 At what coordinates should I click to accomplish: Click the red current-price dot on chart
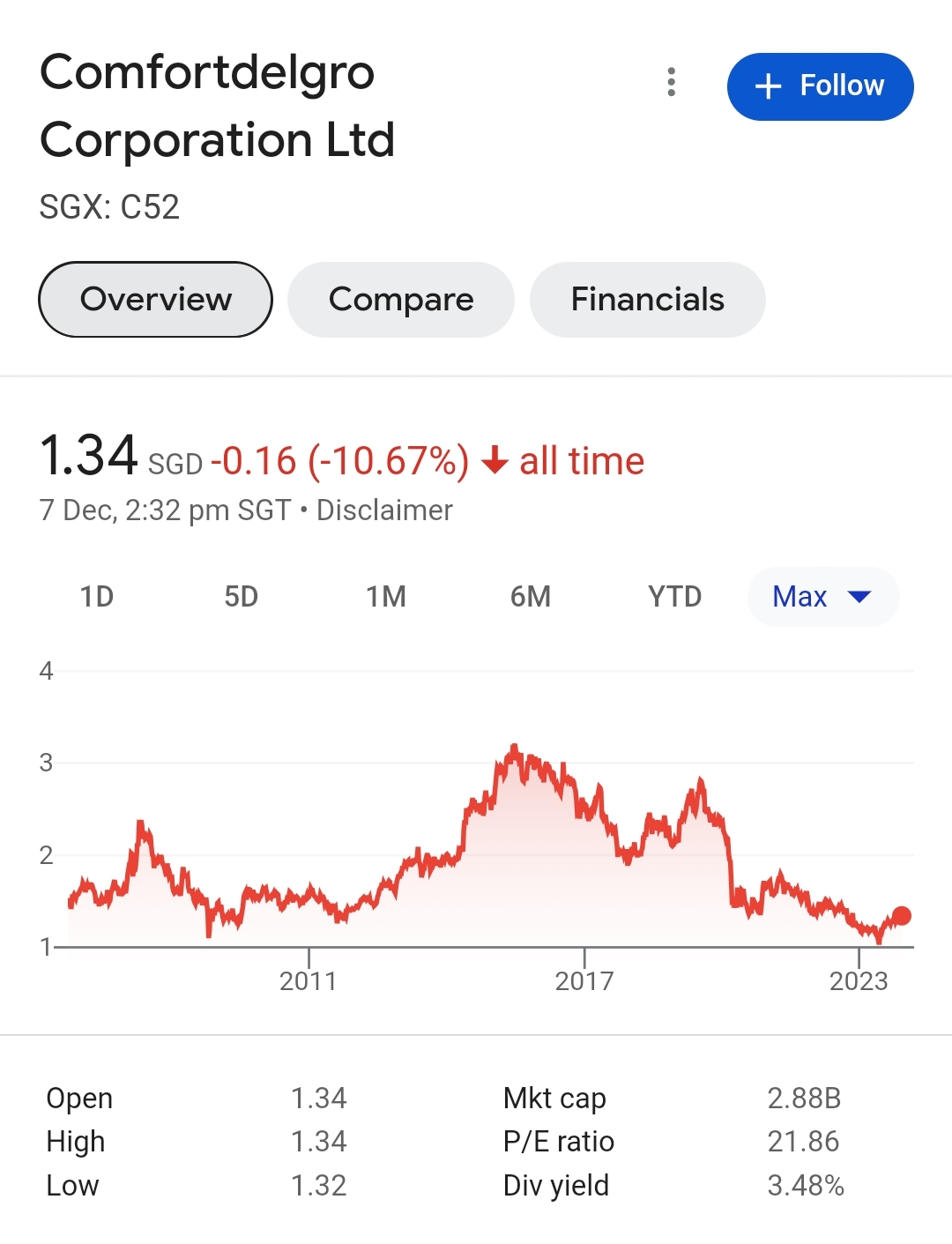tap(902, 916)
